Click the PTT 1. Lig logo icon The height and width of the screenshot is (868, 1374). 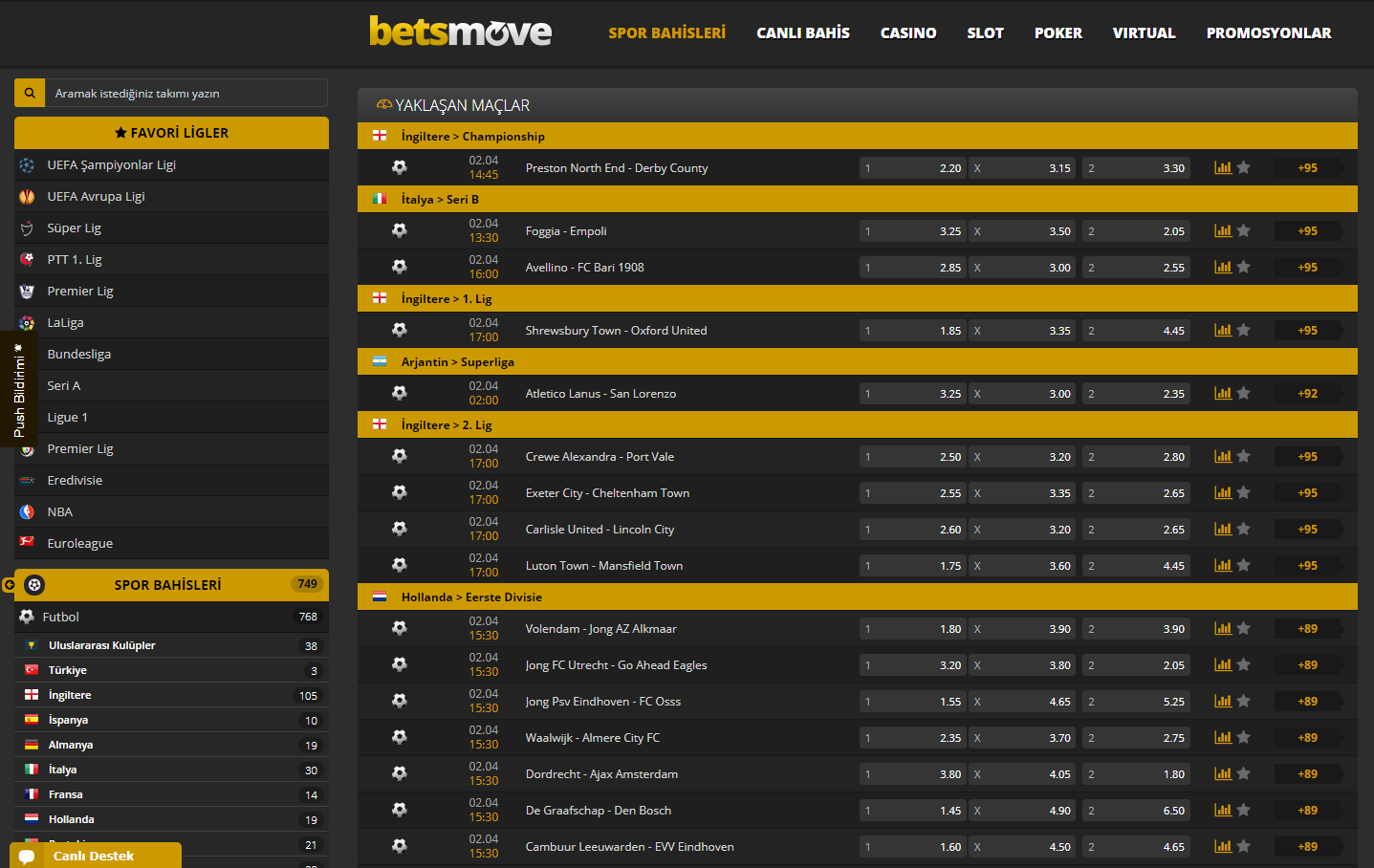(x=27, y=259)
